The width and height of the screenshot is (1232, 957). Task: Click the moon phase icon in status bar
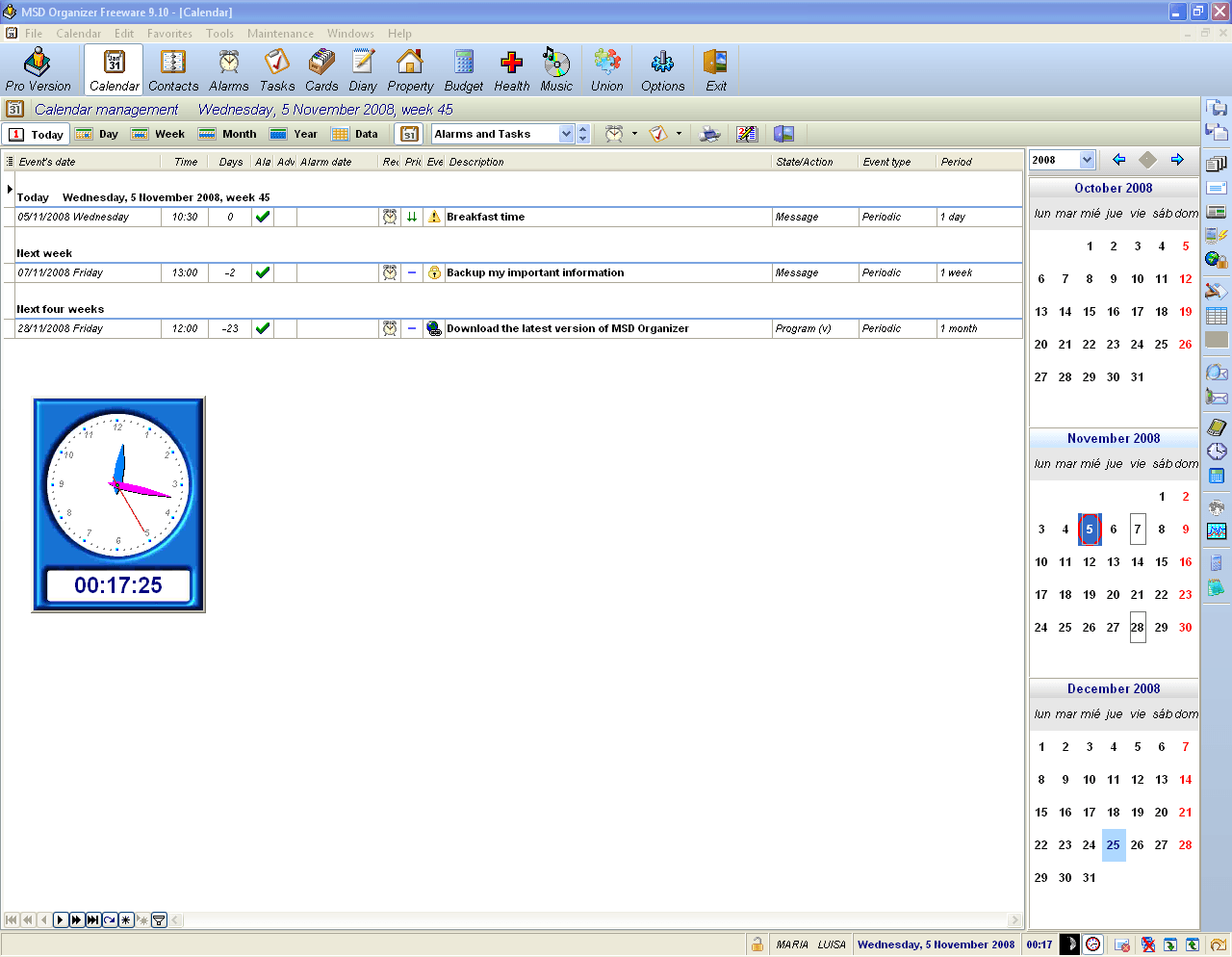[1069, 944]
